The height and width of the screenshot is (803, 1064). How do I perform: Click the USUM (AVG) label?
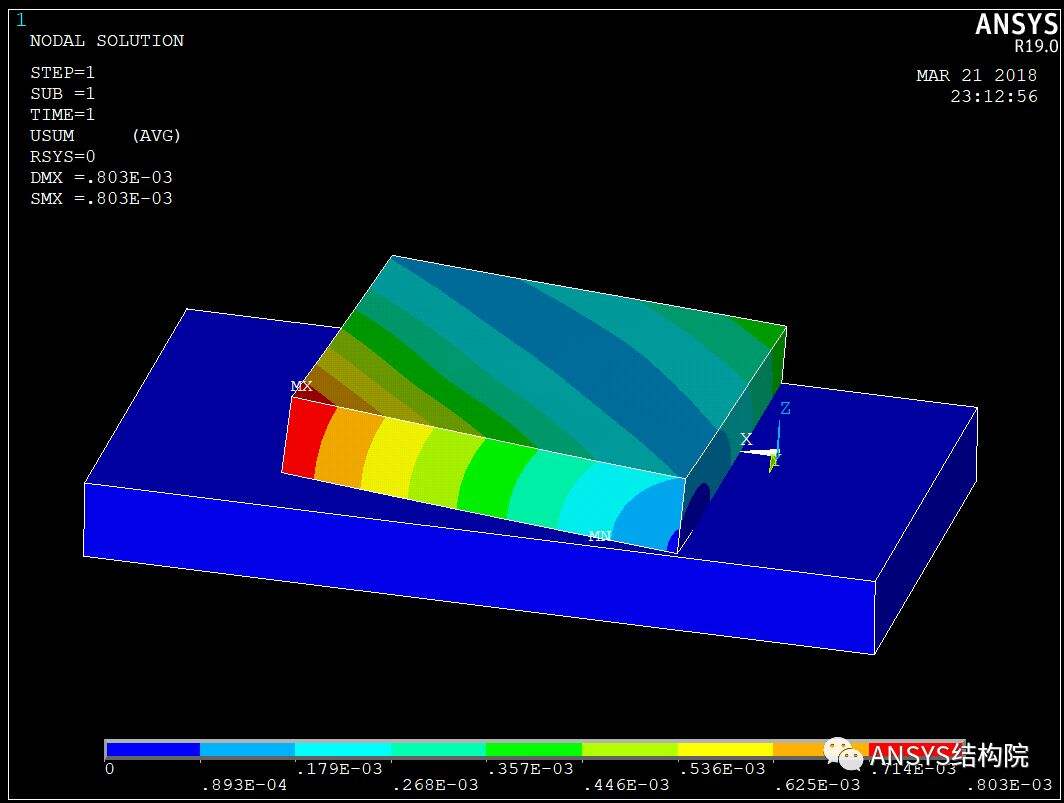pos(105,136)
